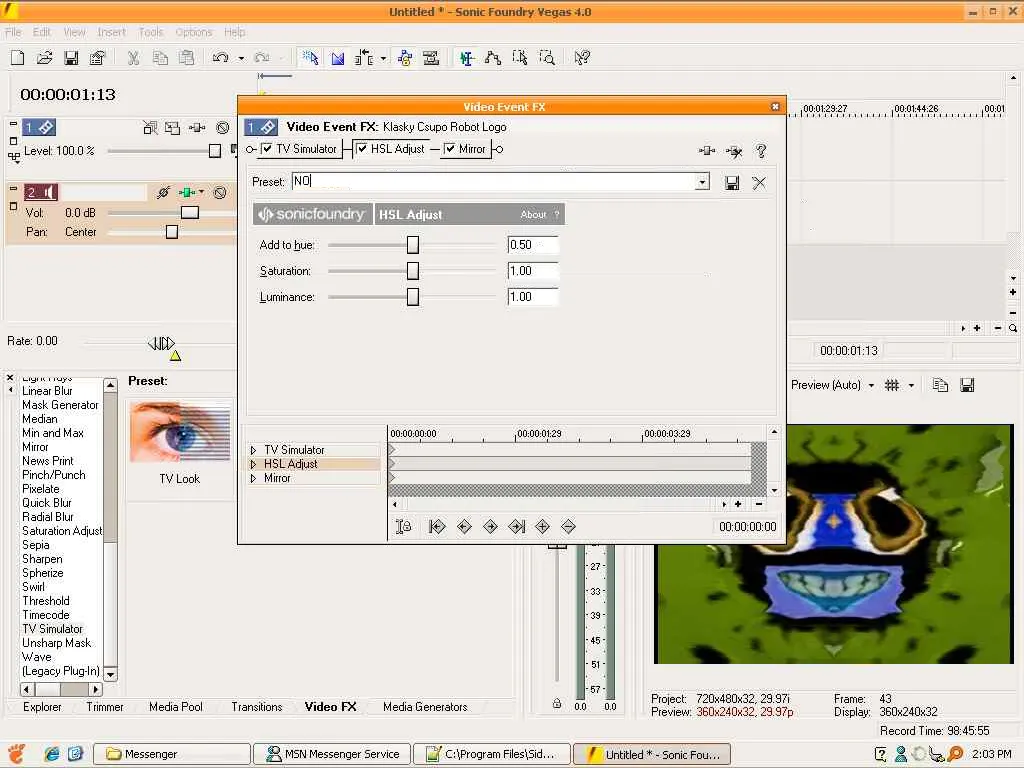Open the Options menu
The height and width of the screenshot is (768, 1024).
click(x=193, y=32)
